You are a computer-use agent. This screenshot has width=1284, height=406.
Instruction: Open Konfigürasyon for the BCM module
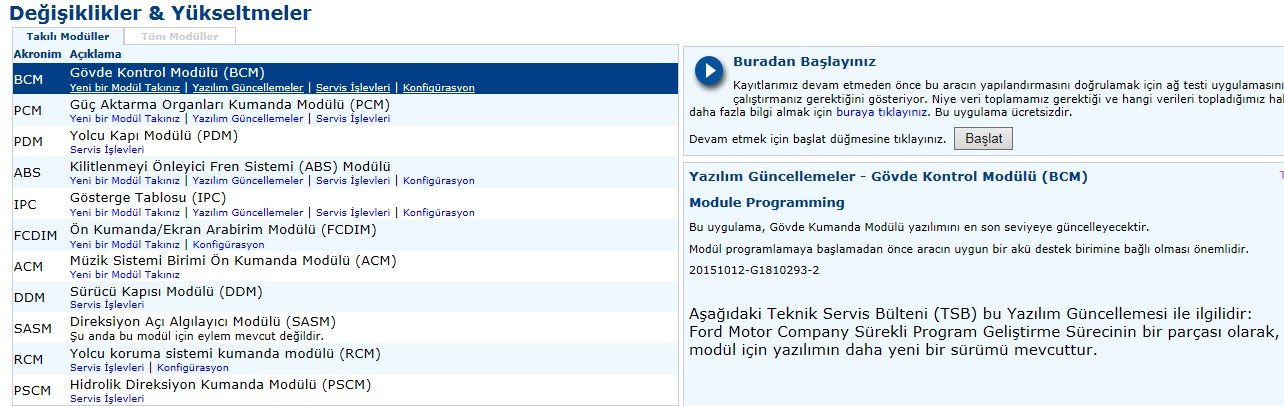(x=438, y=88)
